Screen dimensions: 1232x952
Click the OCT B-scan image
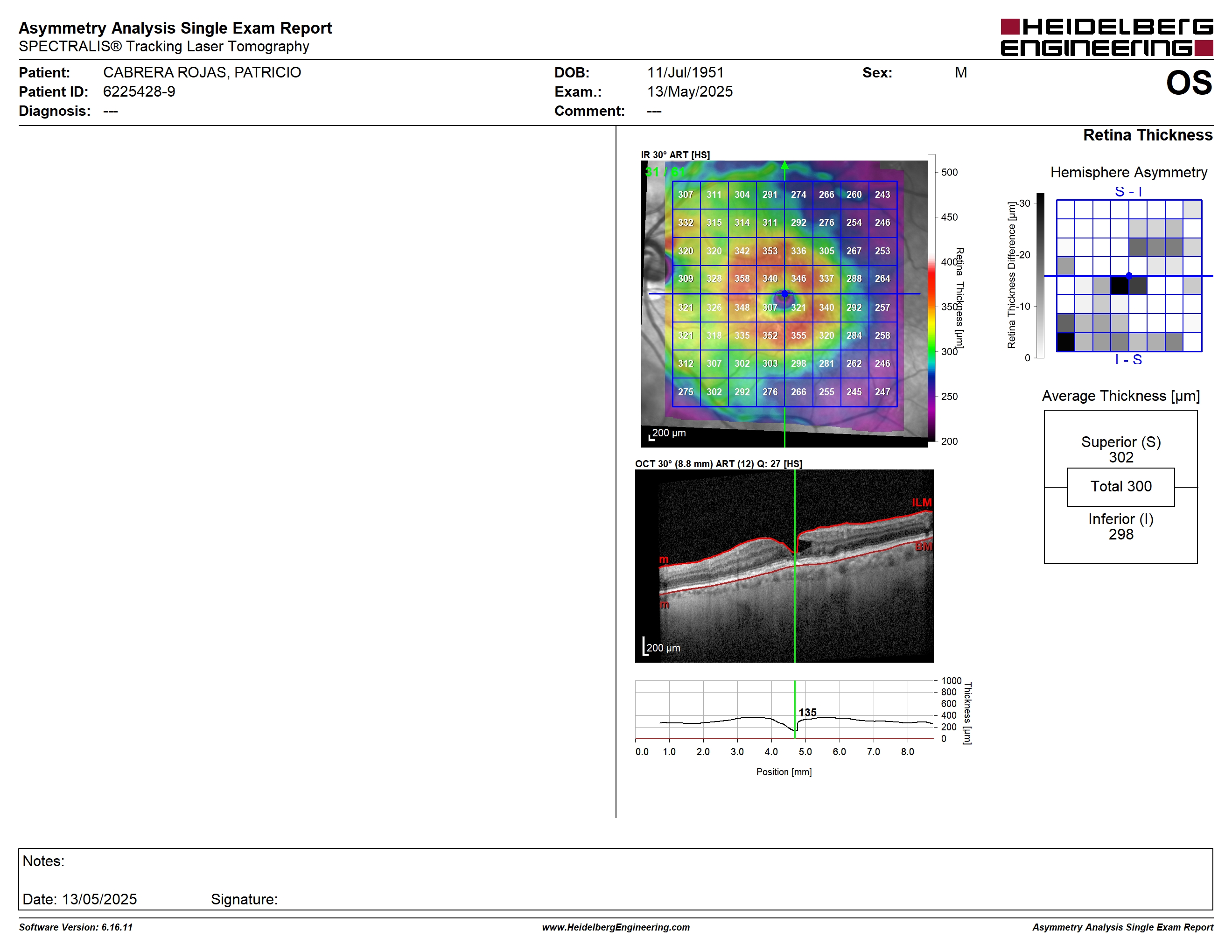[x=784, y=566]
